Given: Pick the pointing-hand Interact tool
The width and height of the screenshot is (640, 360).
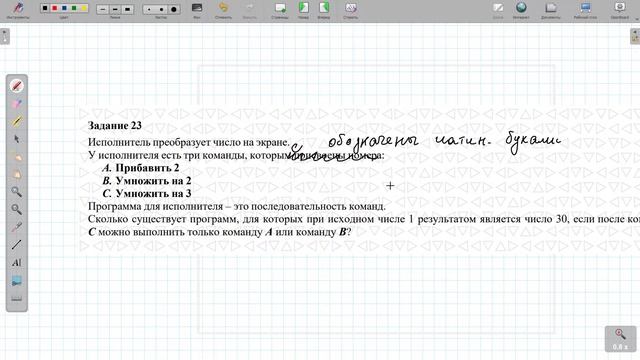Looking at the screenshot, I should point(17,157).
